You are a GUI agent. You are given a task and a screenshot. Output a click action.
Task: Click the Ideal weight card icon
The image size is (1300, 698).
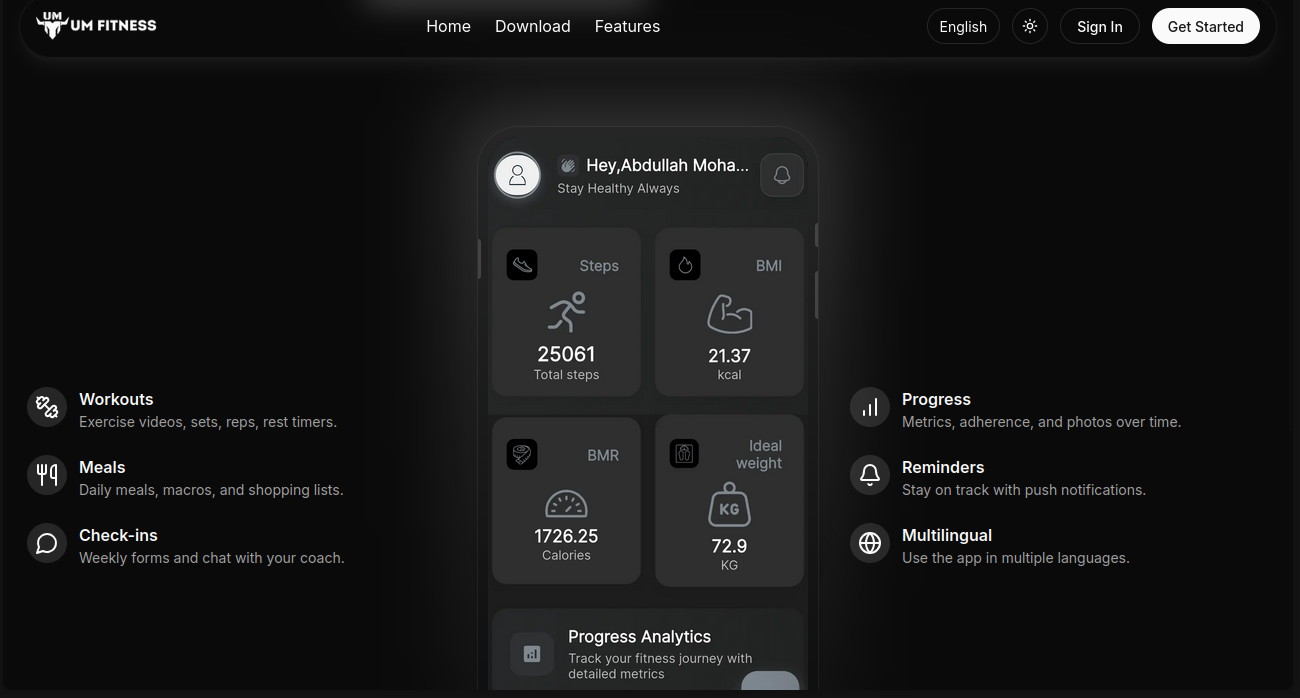click(x=685, y=453)
